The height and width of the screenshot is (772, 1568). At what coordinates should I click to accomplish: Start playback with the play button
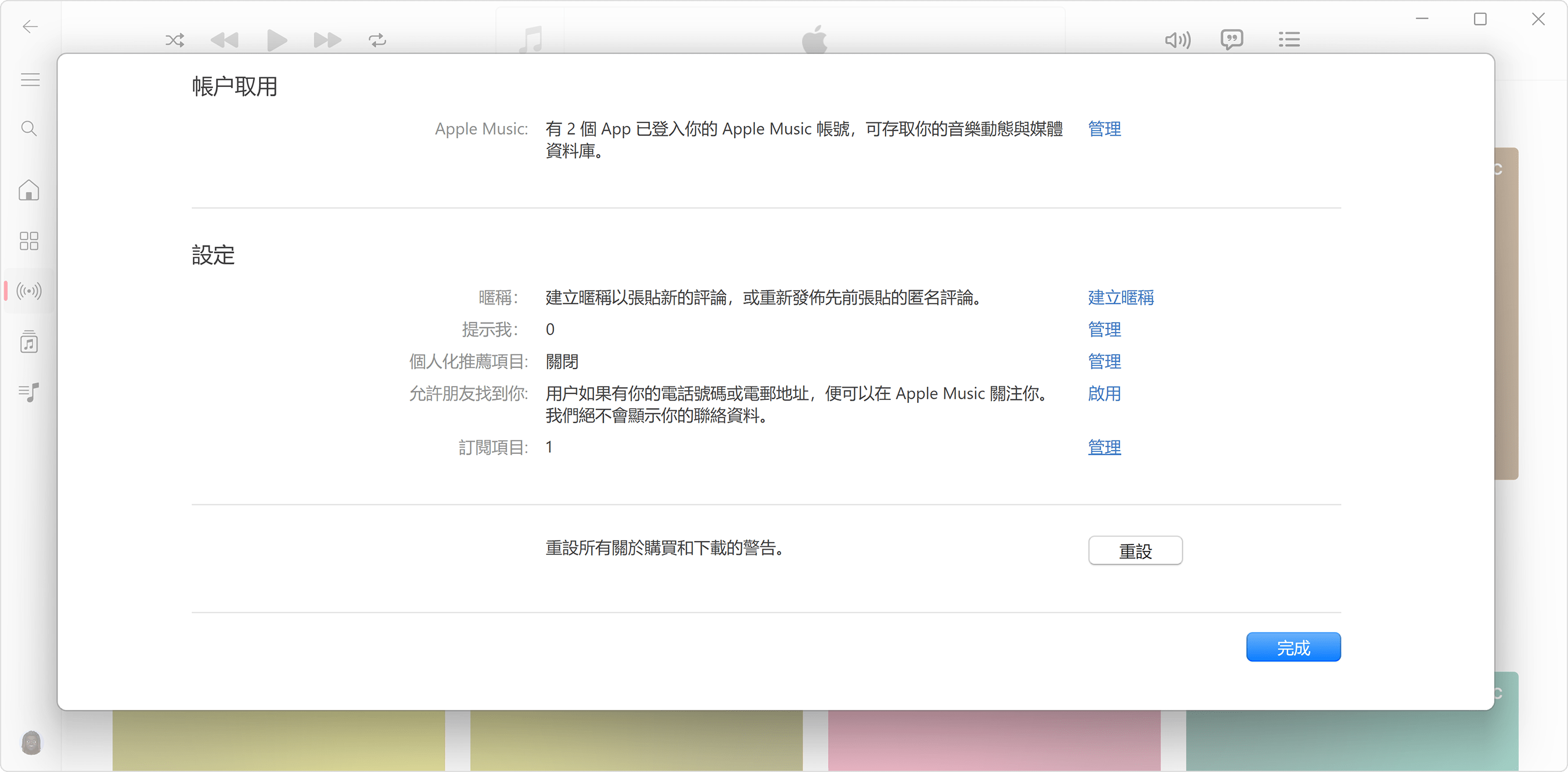[x=277, y=40]
